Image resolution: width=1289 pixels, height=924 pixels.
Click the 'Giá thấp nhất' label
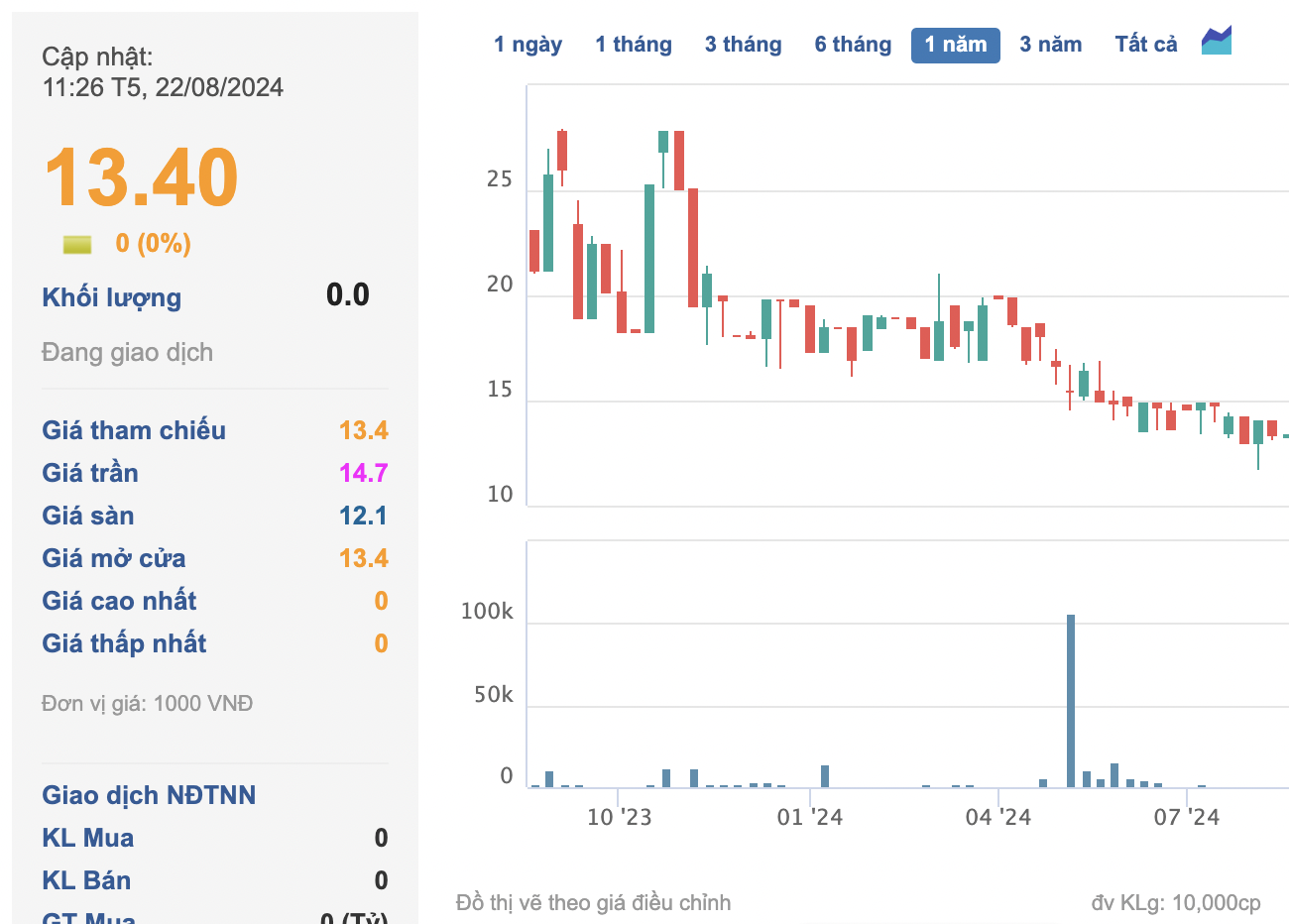124,643
